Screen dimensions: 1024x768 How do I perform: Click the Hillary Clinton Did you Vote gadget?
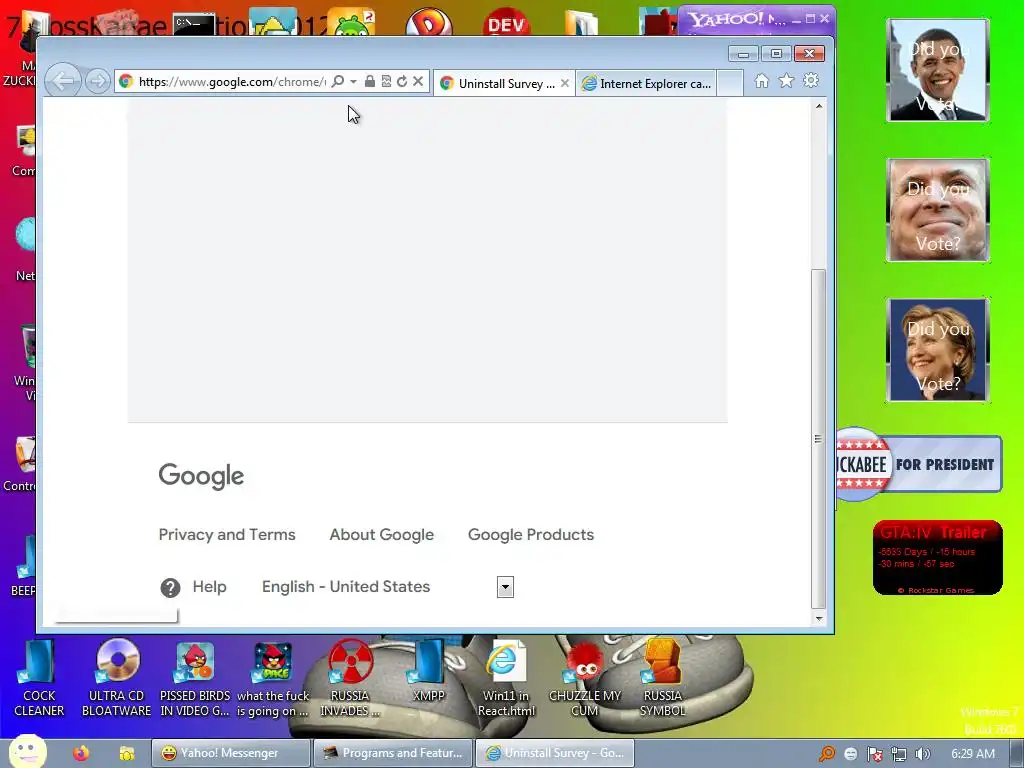938,350
